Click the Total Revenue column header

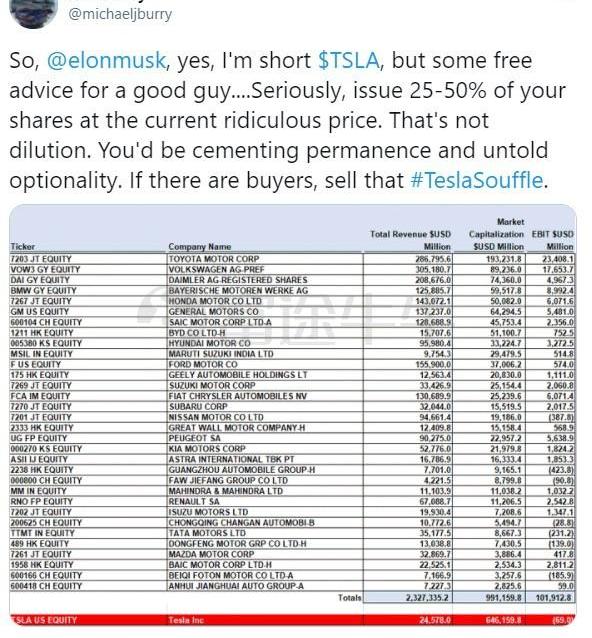pyautogui.click(x=411, y=240)
